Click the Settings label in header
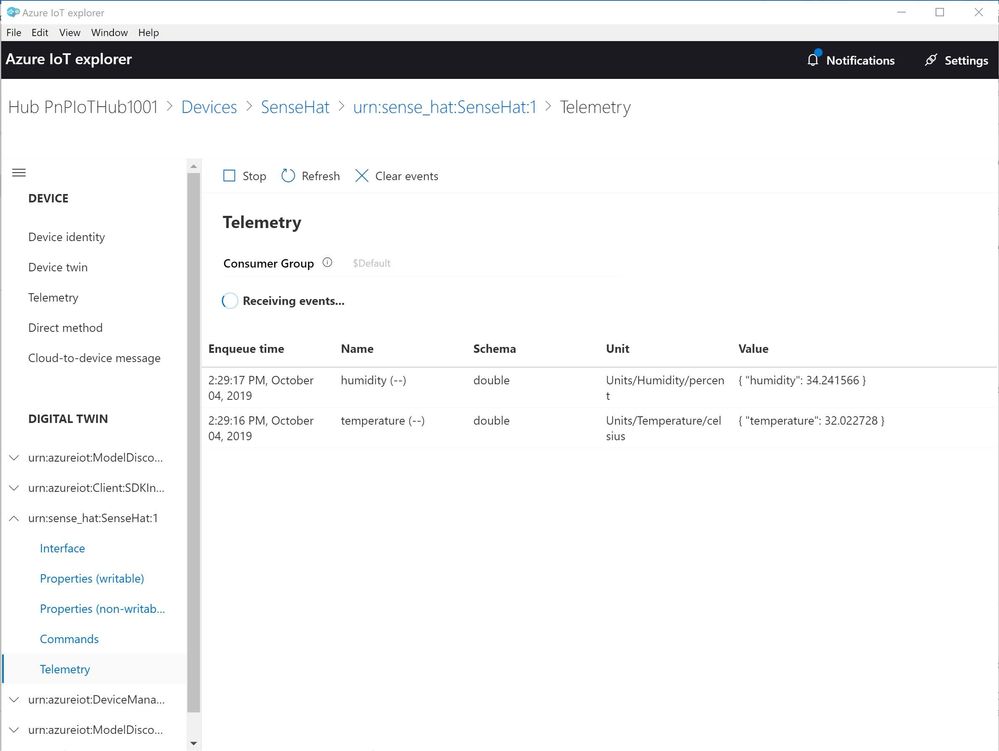The image size is (999, 751). [x=966, y=61]
